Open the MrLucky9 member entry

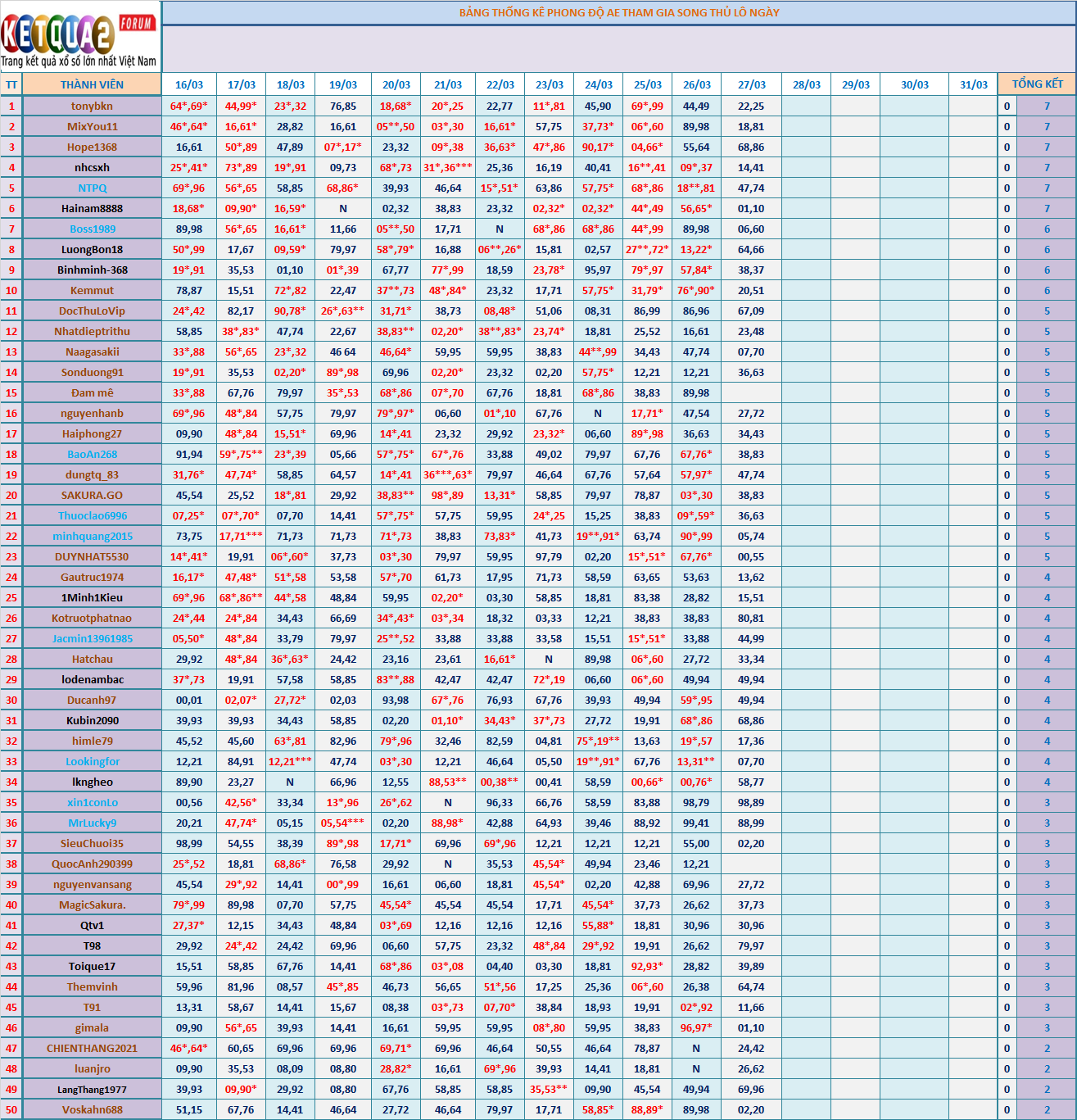pyautogui.click(x=92, y=823)
